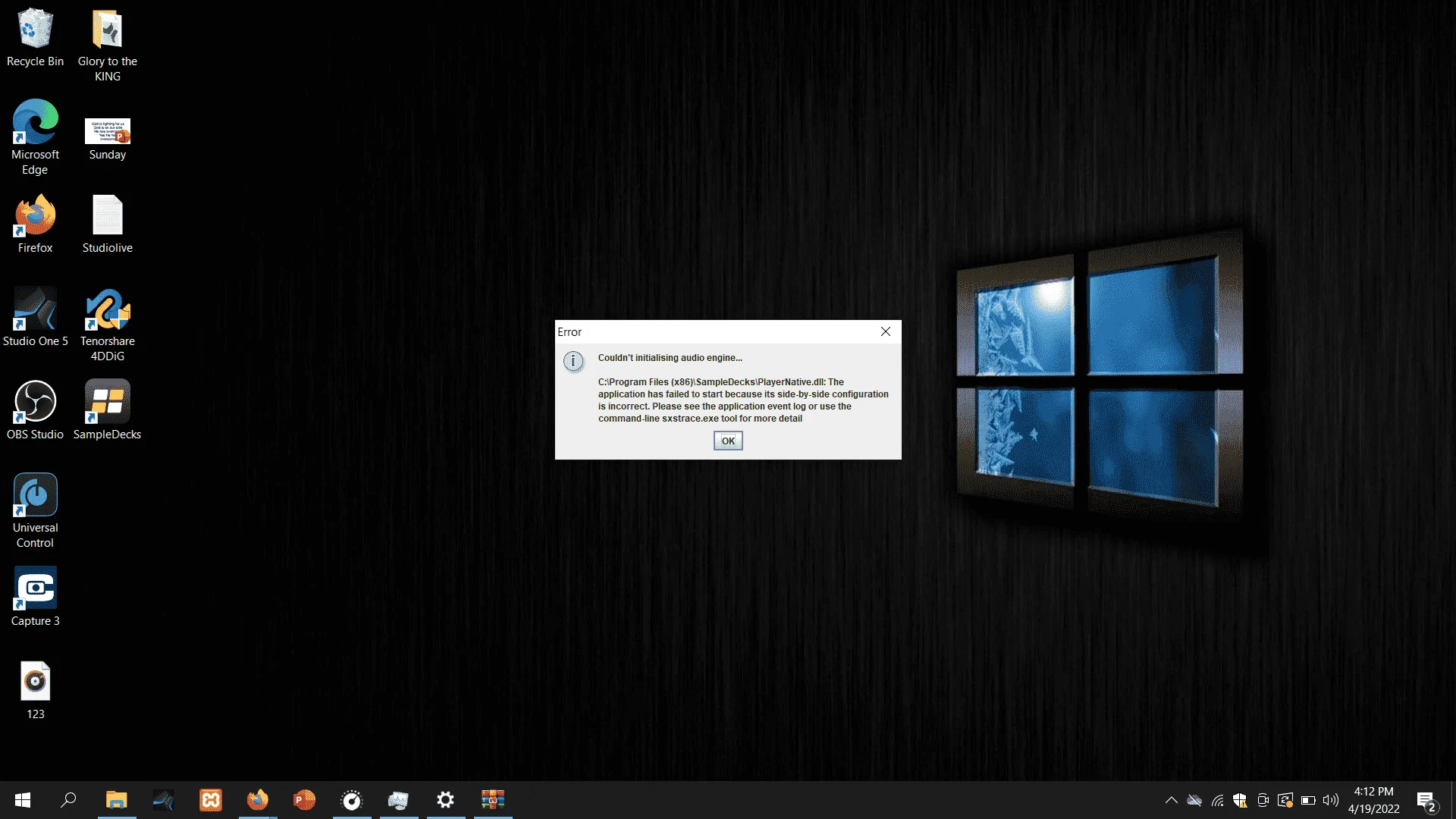Select the SampleDecks desktop shortcut

click(107, 410)
